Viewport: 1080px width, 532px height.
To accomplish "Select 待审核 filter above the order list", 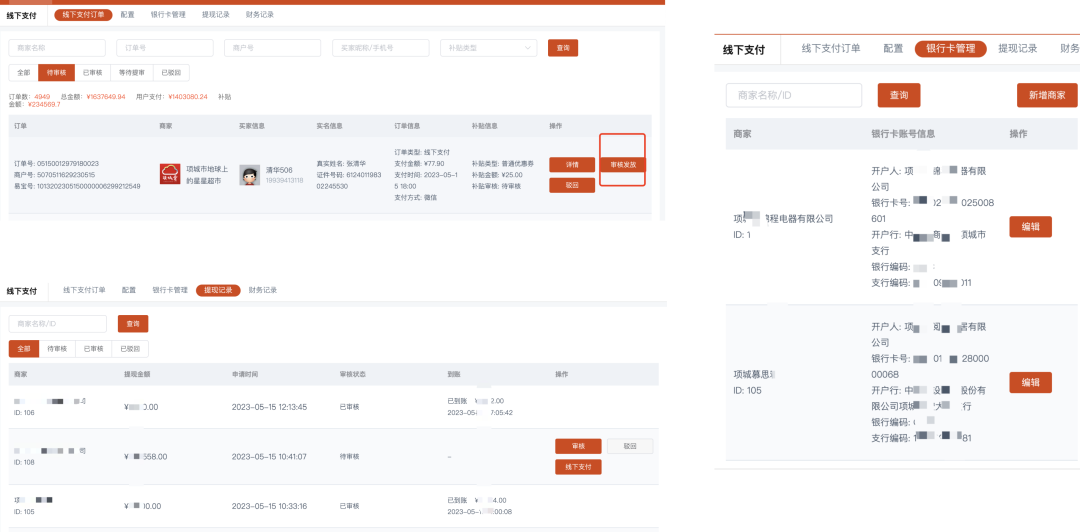I will click(x=56, y=72).
